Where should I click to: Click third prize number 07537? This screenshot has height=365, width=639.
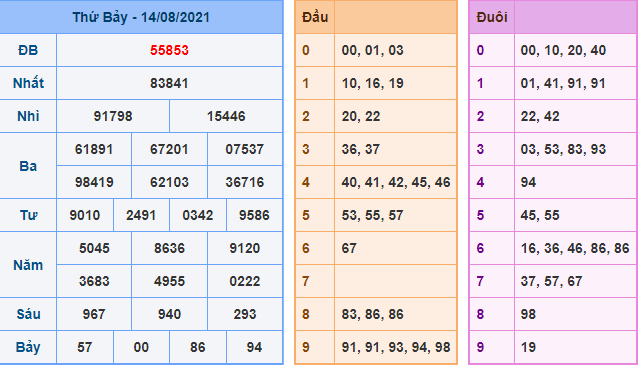(x=245, y=150)
